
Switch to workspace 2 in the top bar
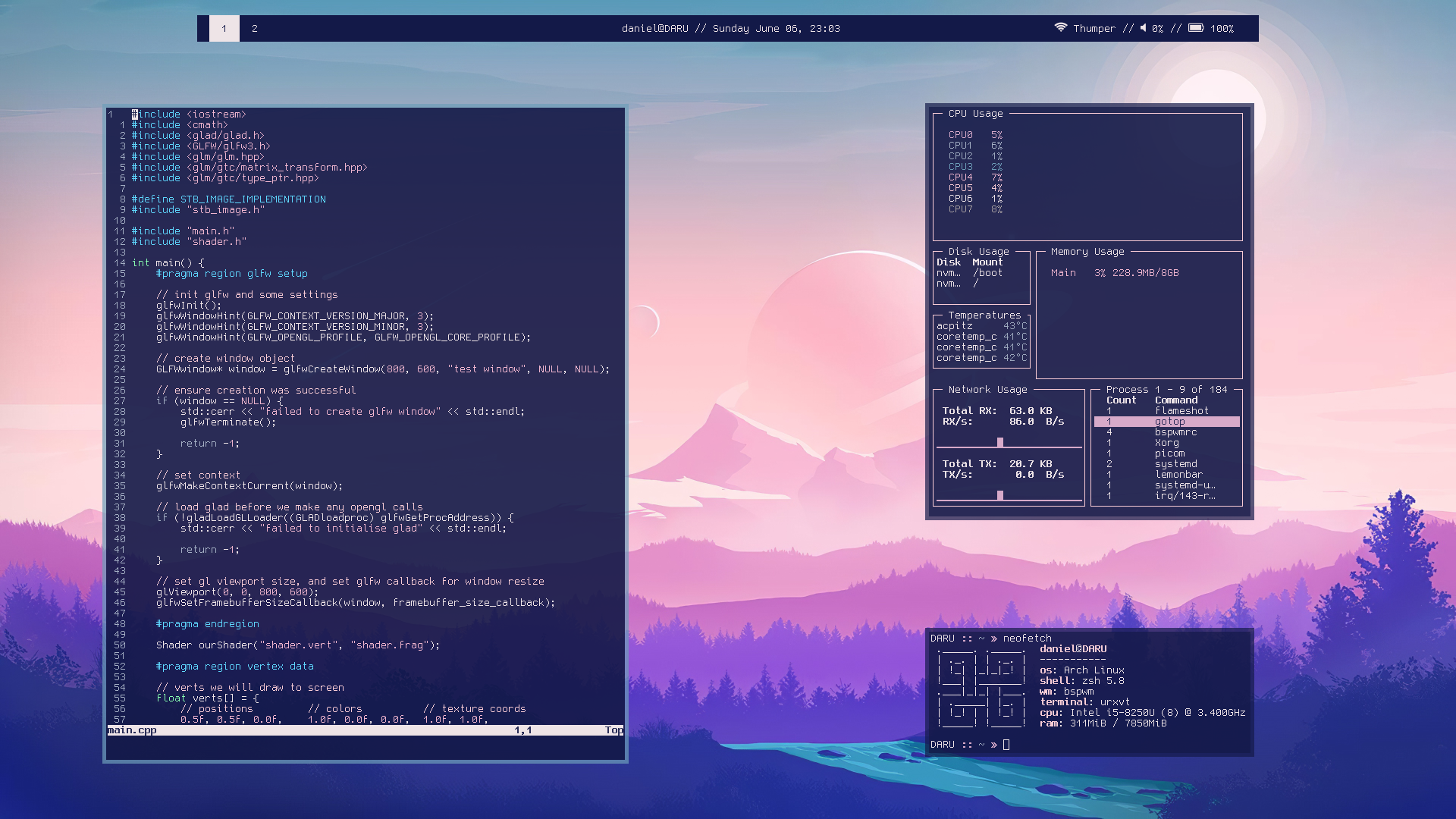pos(255,28)
